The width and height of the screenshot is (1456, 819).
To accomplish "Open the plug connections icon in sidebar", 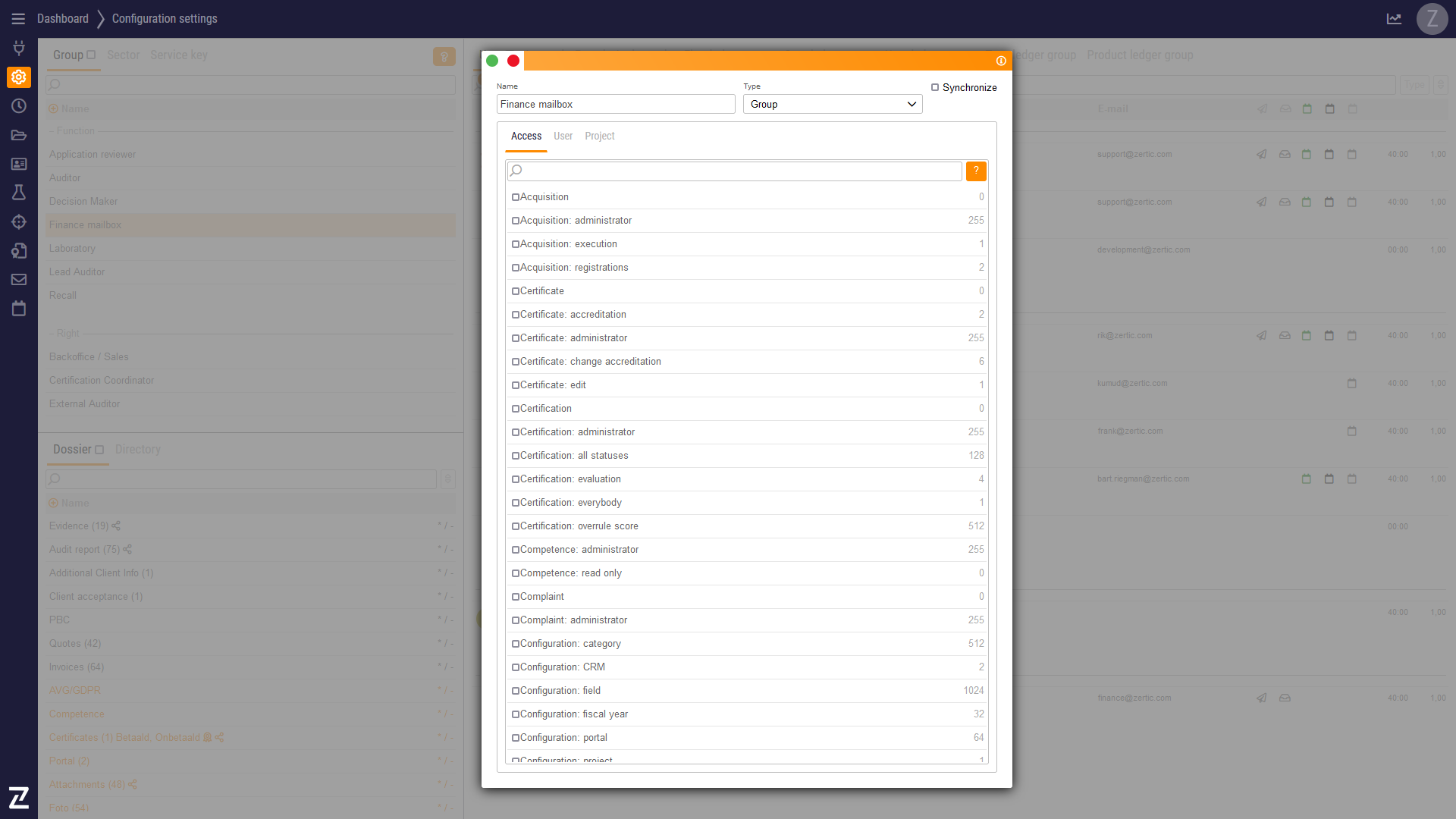I will pyautogui.click(x=19, y=48).
